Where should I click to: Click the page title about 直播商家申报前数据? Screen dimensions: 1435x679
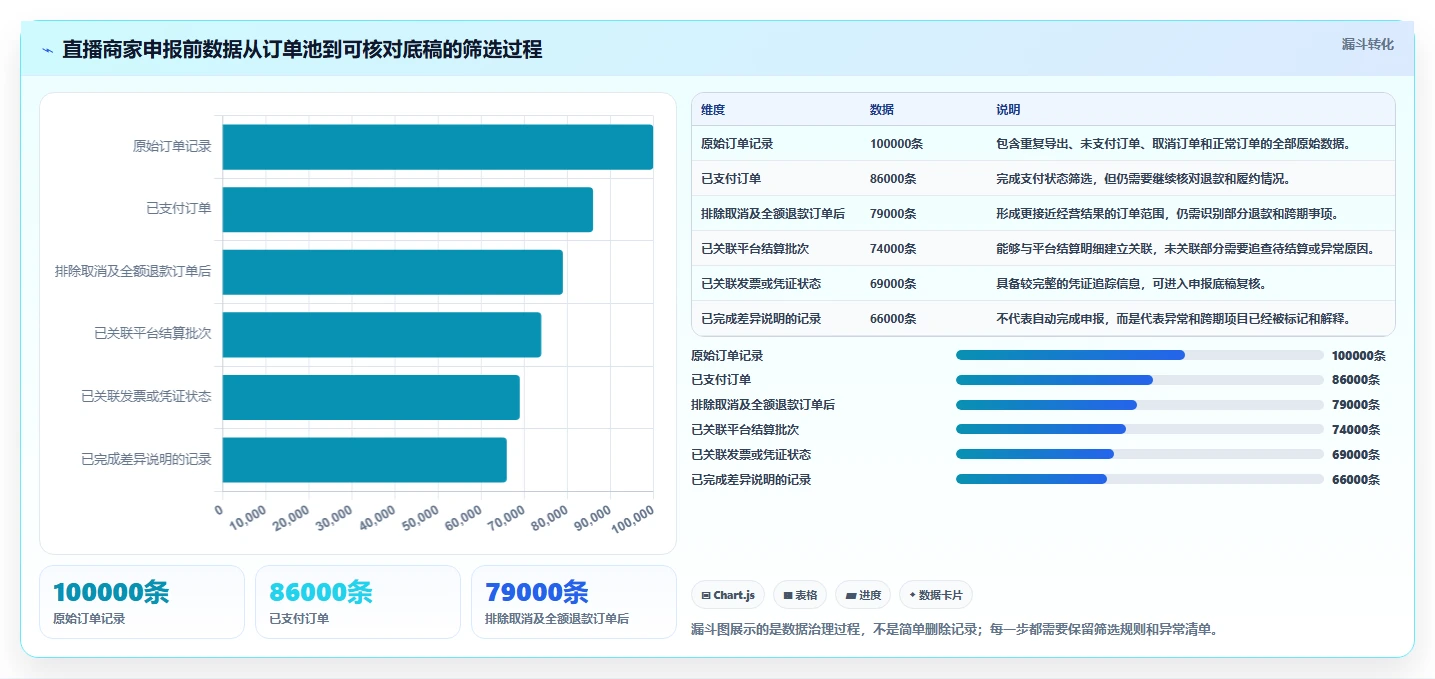pos(302,50)
